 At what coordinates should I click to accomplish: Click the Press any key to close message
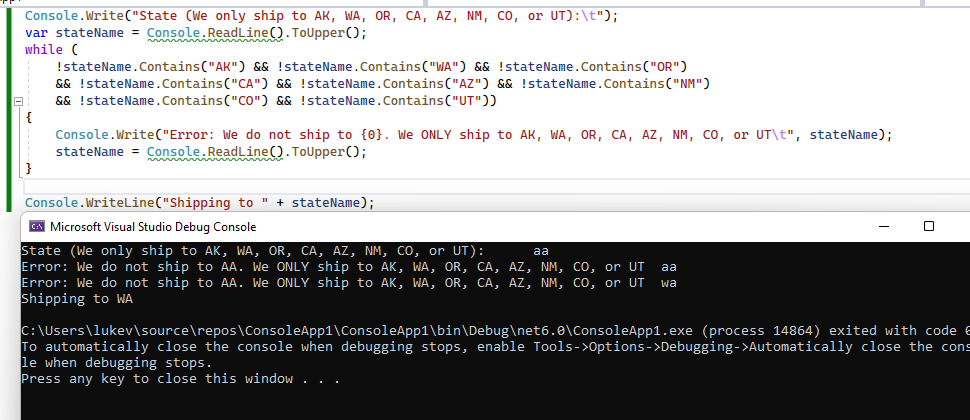point(181,378)
